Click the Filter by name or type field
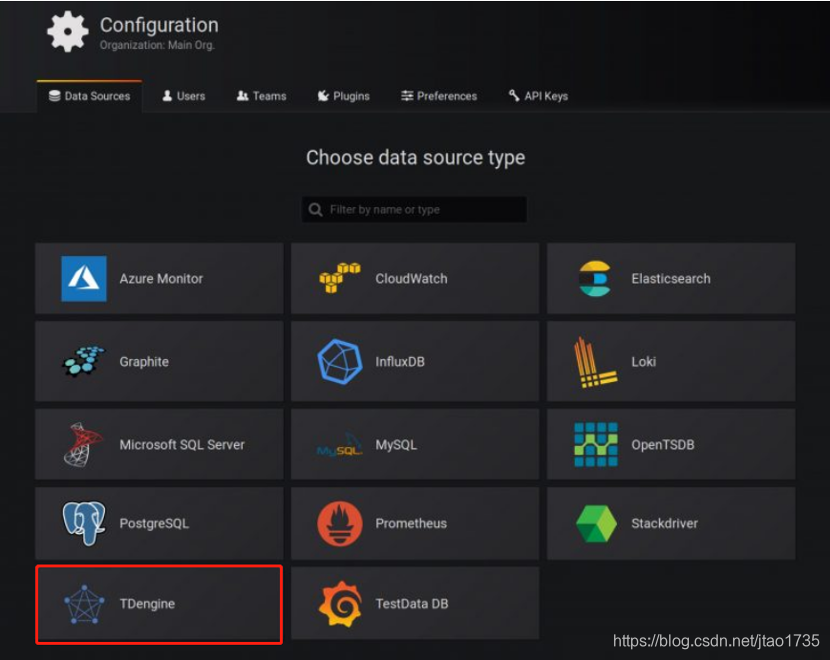 click(414, 210)
